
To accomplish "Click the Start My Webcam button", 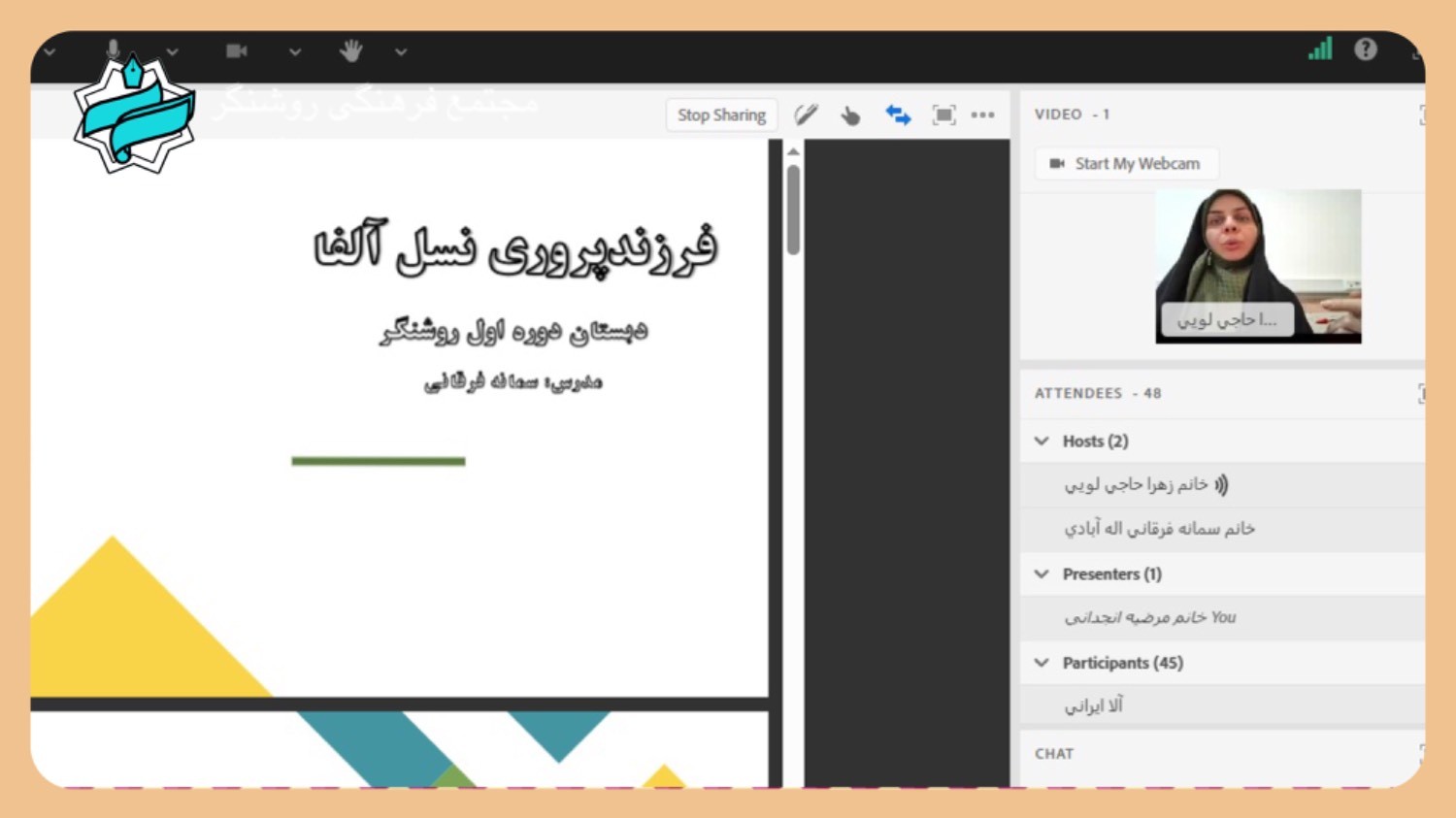I will [x=1126, y=163].
